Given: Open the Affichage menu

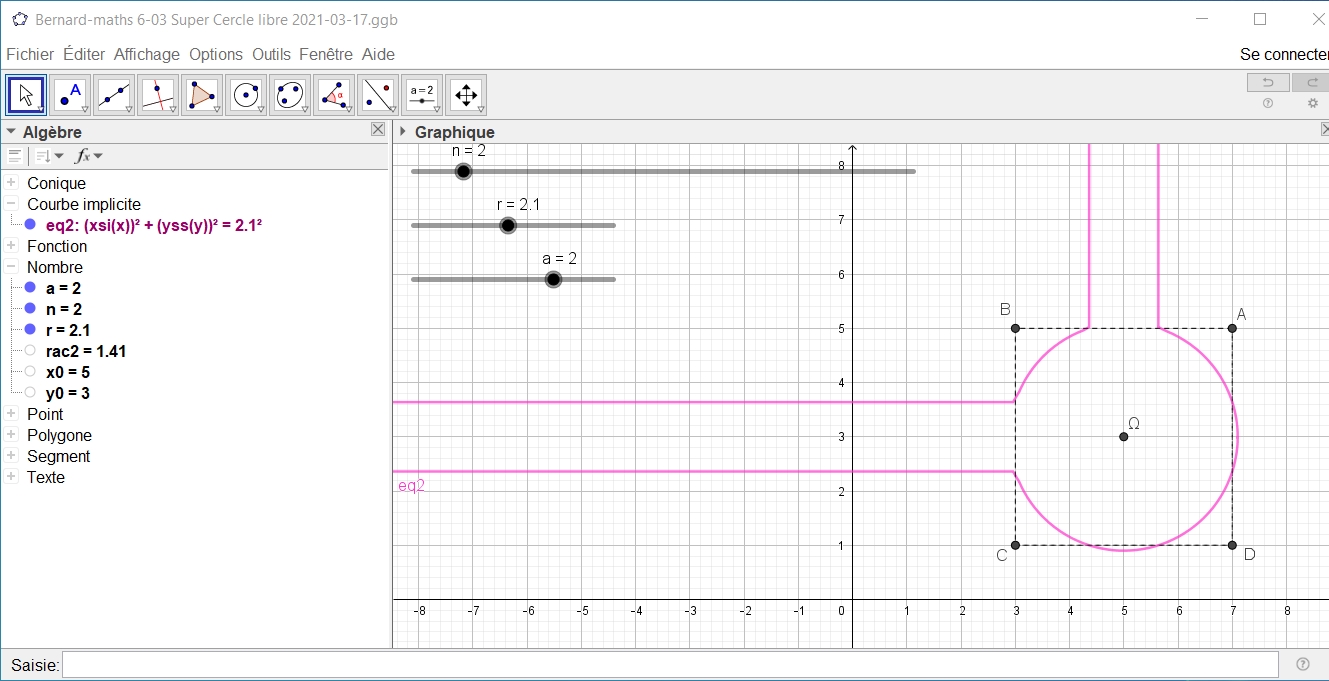Looking at the screenshot, I should 146,54.
